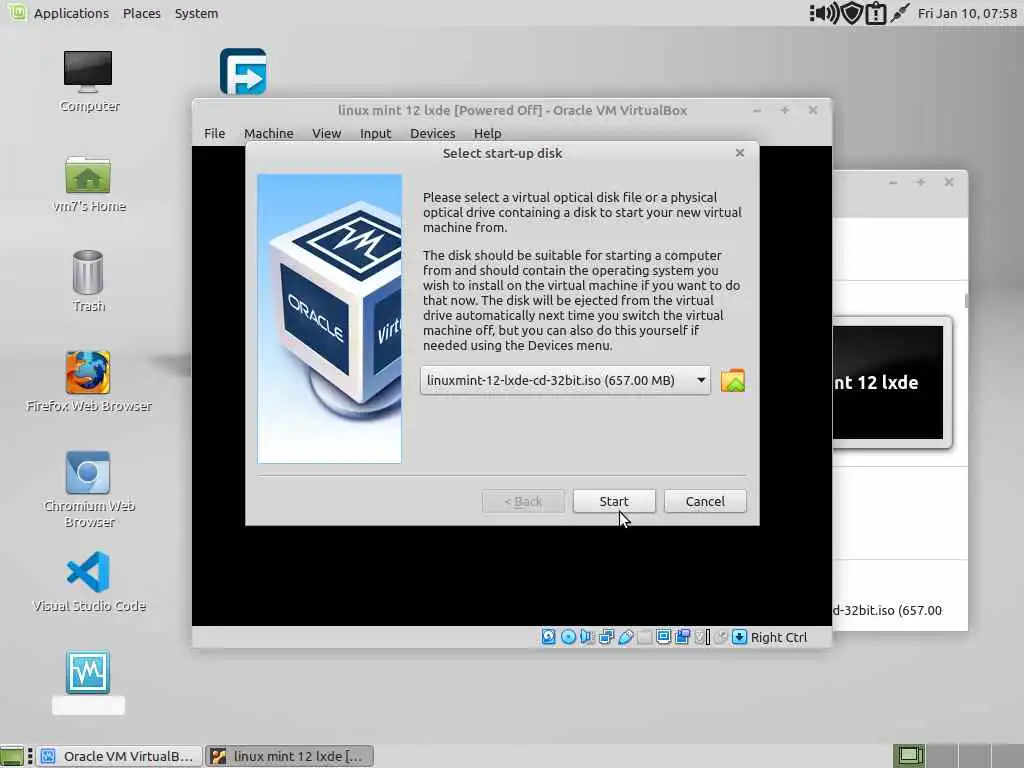
Task: Click the greyed-out Back button
Action: click(523, 502)
